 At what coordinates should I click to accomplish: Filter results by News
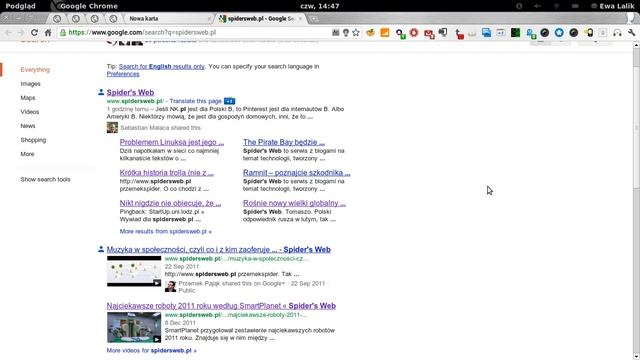[x=28, y=126]
